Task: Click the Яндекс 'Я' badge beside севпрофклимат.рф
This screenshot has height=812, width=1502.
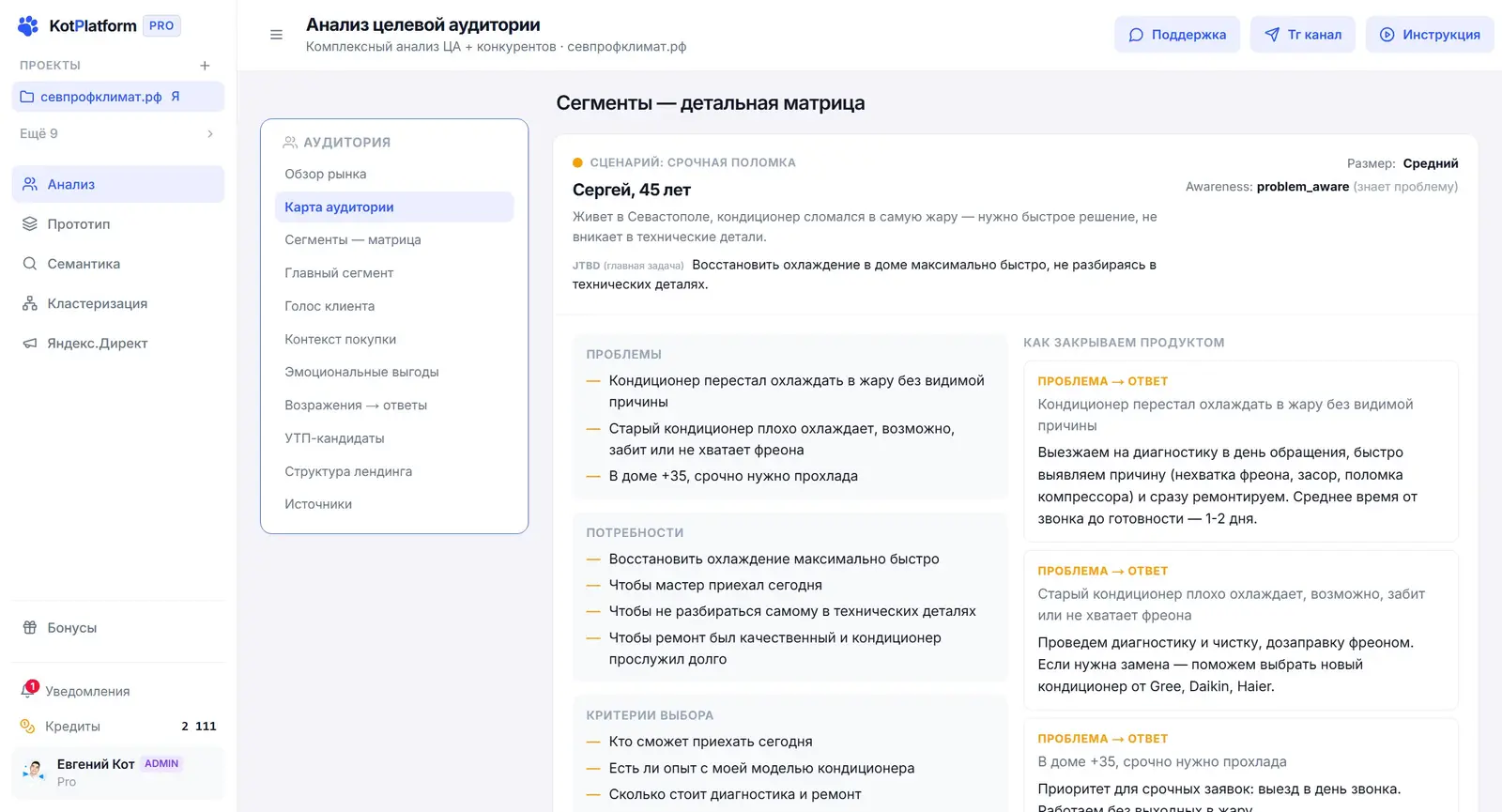Action: tap(176, 97)
